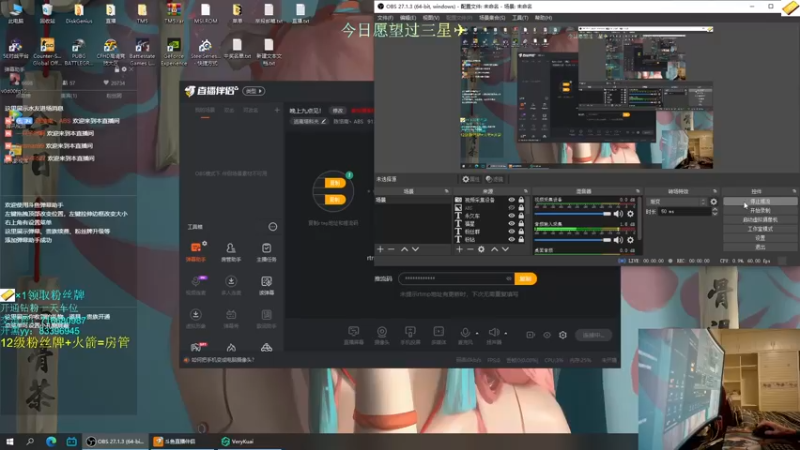Toggle the lock on the last text source

click(x=521, y=239)
